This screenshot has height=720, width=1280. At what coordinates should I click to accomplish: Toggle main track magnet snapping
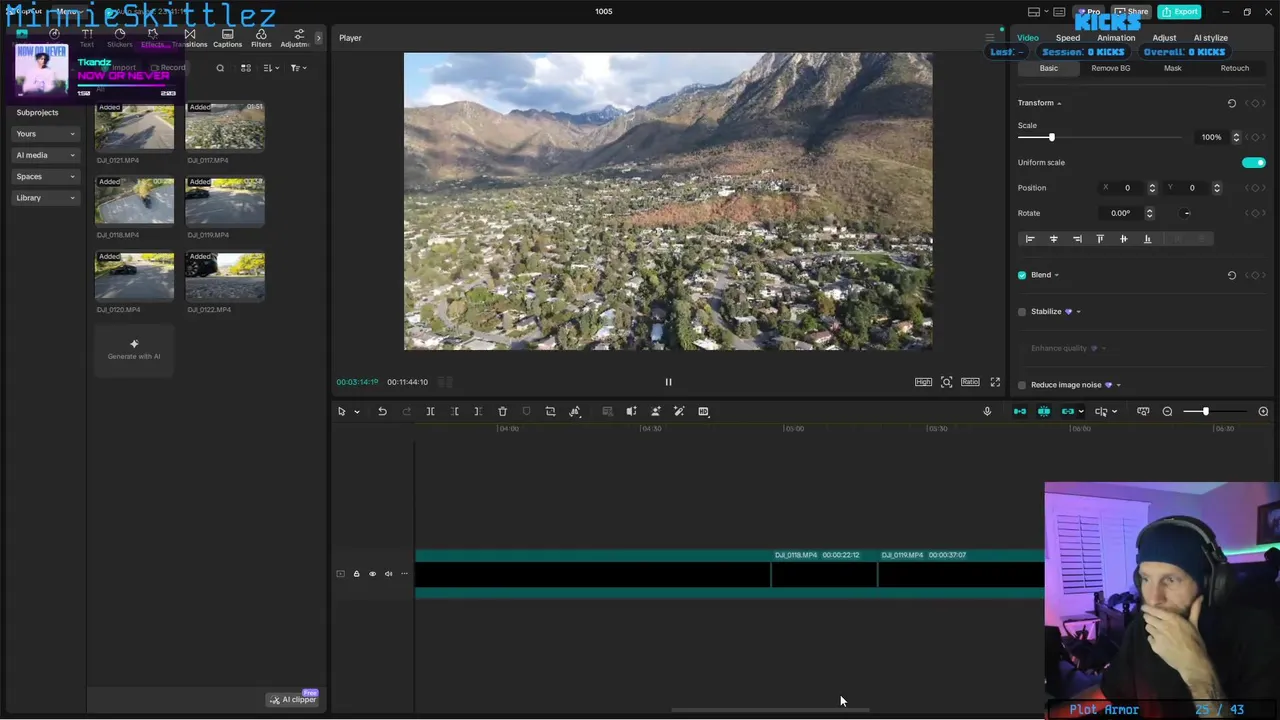pyautogui.click(x=1020, y=411)
